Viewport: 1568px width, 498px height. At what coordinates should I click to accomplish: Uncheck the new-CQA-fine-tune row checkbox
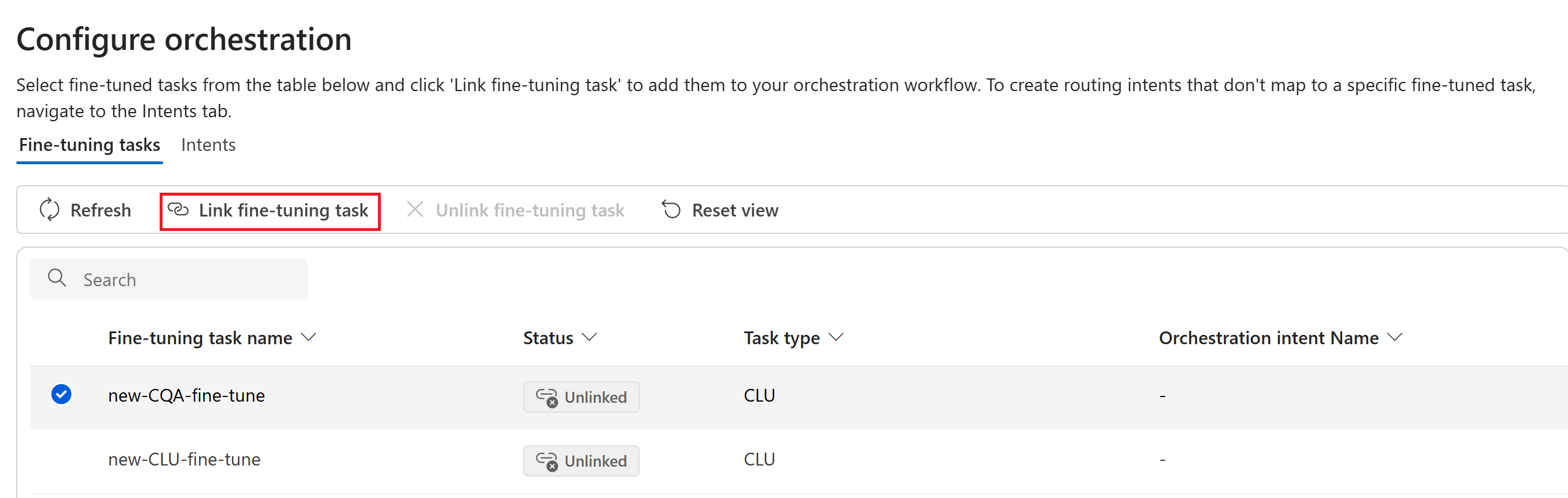62,395
